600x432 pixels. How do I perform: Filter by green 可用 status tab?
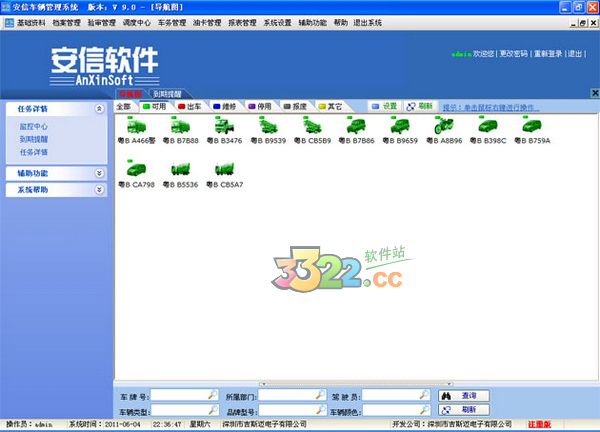click(x=155, y=106)
